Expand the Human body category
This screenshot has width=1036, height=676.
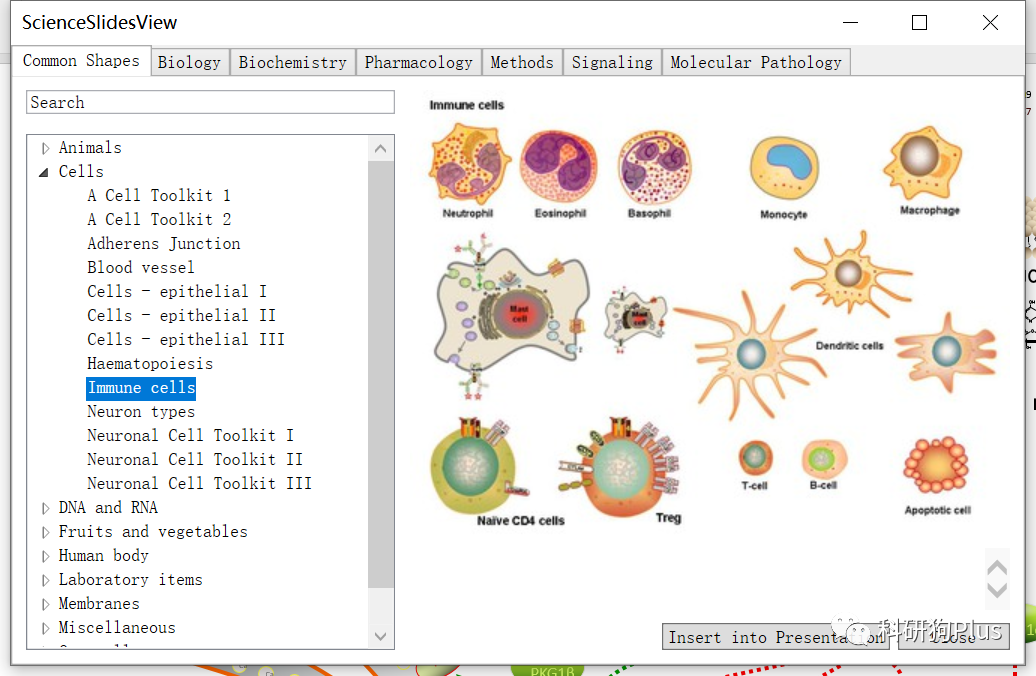tap(45, 556)
